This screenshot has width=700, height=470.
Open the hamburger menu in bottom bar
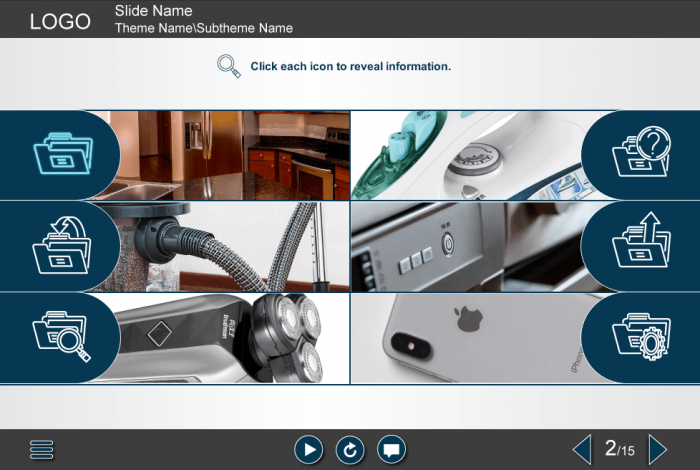point(42,449)
